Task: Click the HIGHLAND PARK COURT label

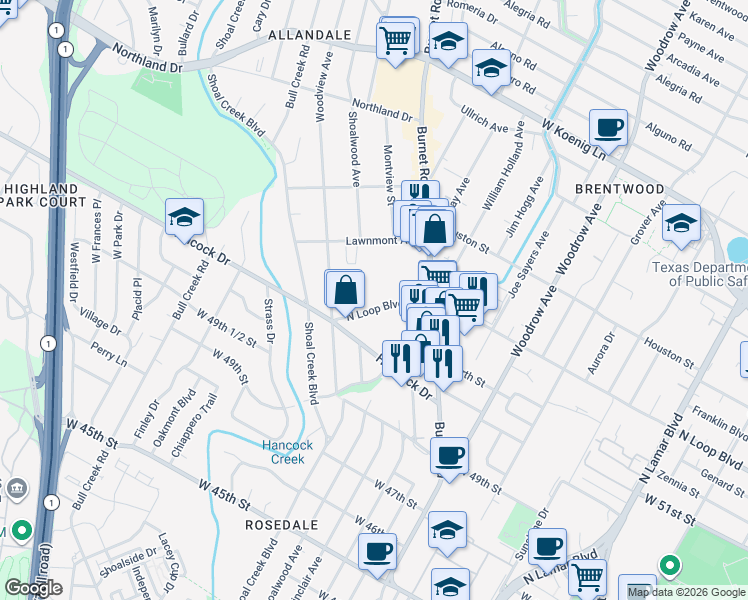Action: (43, 196)
